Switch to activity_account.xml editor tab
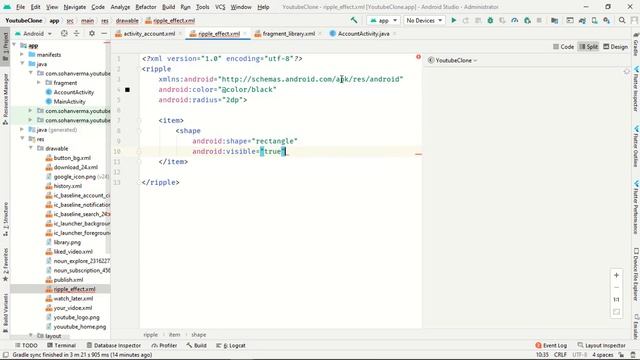The height and width of the screenshot is (360, 640). [x=149, y=34]
